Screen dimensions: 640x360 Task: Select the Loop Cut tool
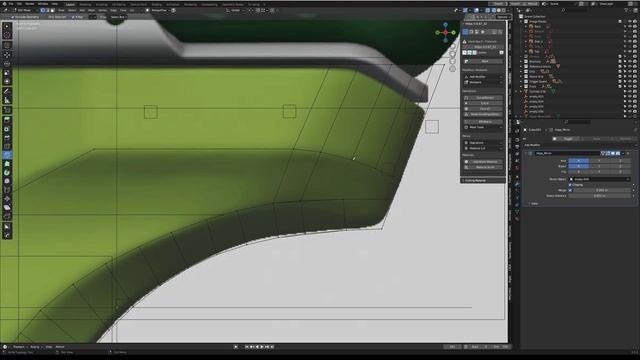click(x=7, y=146)
